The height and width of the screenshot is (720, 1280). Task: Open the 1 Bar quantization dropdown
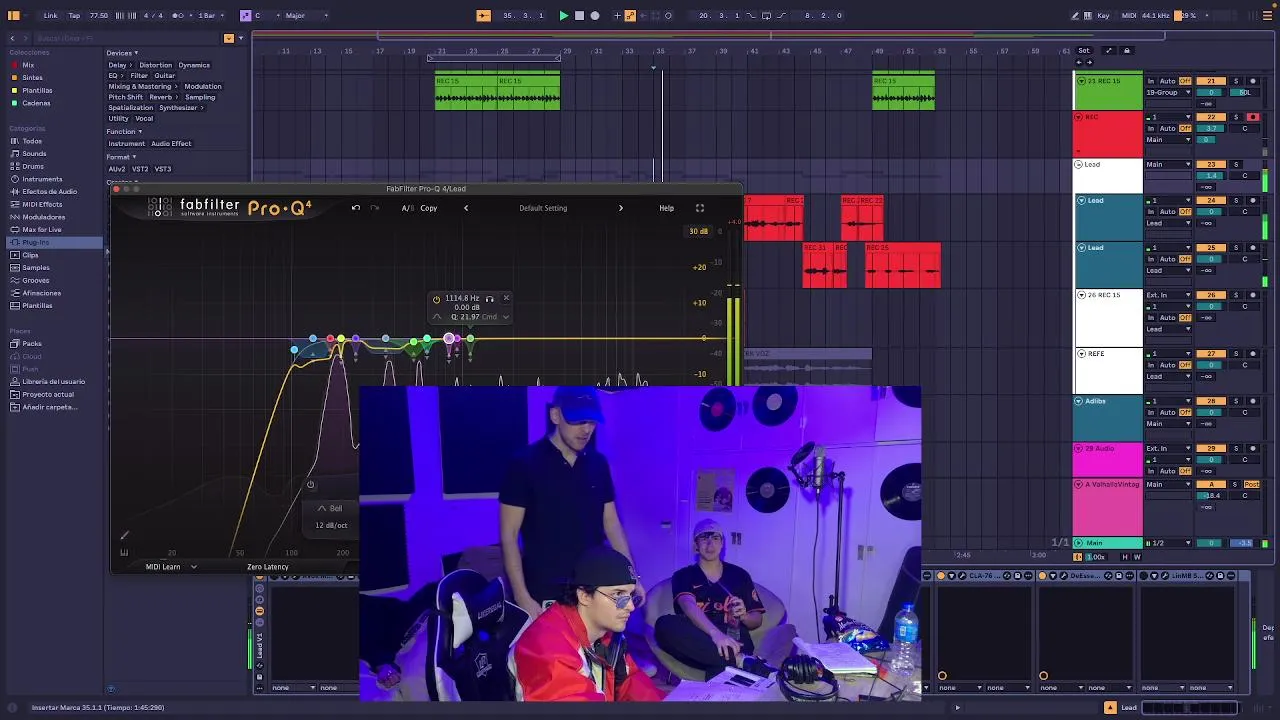click(209, 15)
